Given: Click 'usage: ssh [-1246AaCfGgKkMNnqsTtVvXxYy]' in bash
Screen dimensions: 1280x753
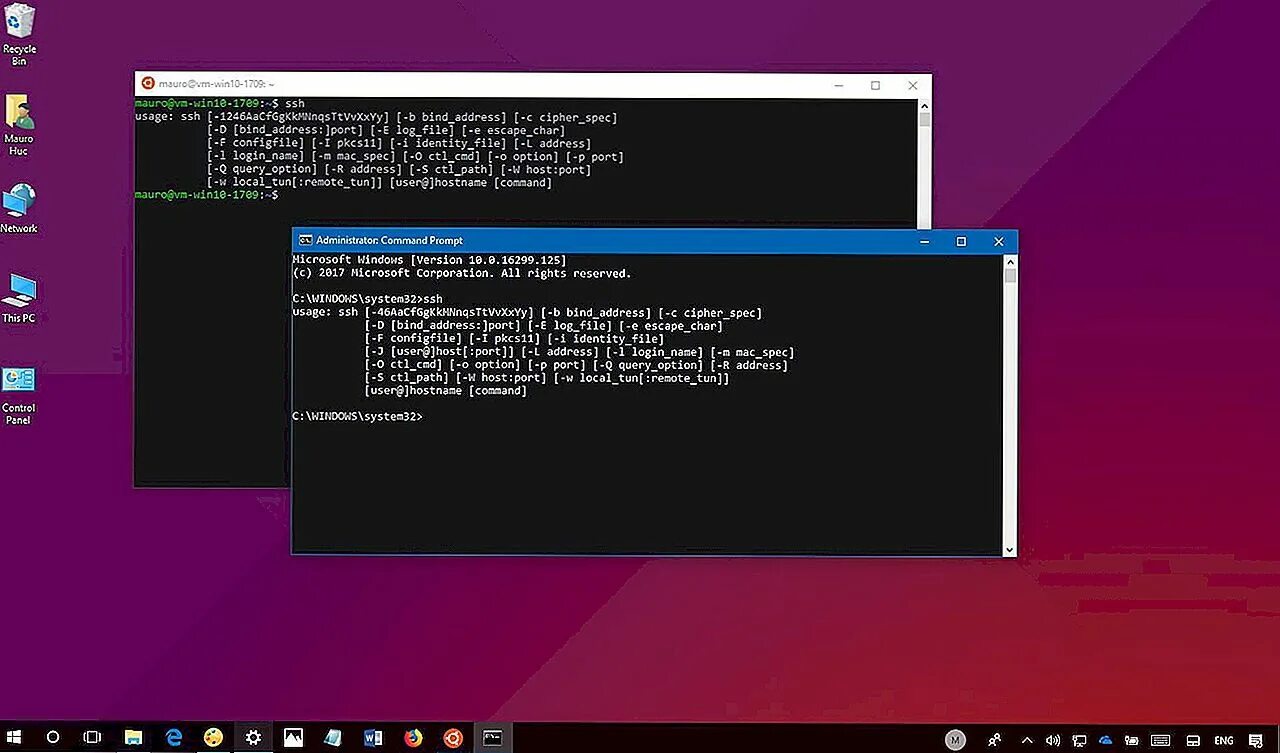Looking at the screenshot, I should tap(261, 117).
